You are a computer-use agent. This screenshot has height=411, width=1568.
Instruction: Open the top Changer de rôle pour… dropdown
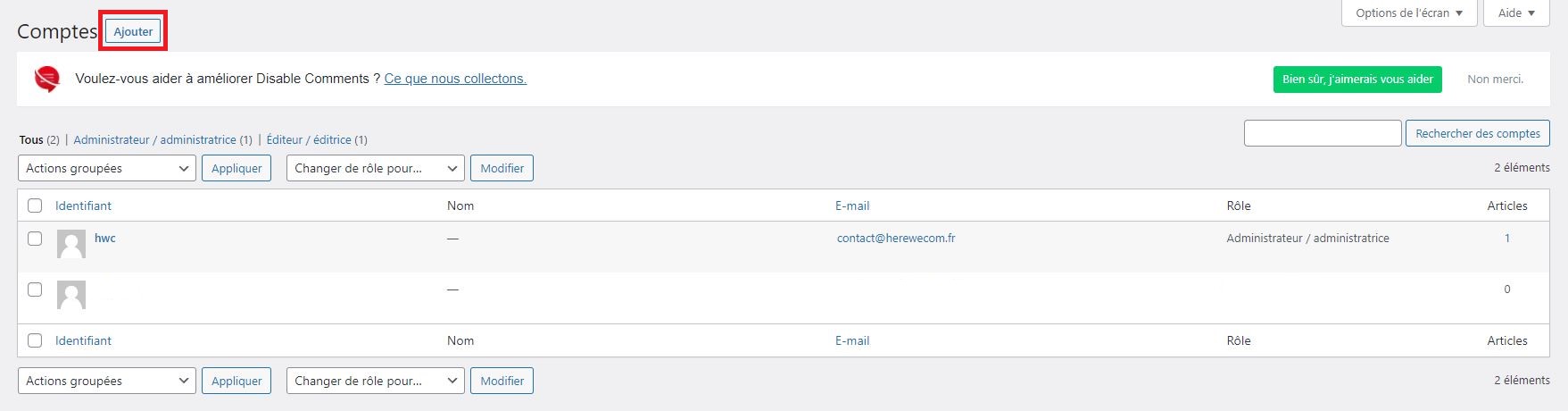pyautogui.click(x=376, y=168)
